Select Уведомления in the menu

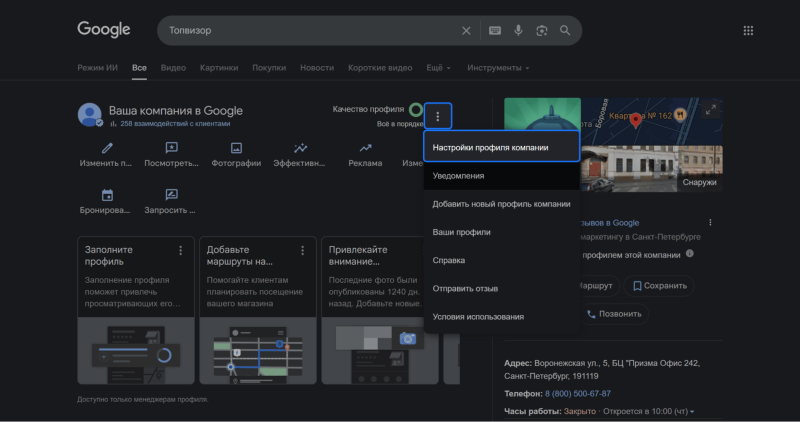point(502,176)
